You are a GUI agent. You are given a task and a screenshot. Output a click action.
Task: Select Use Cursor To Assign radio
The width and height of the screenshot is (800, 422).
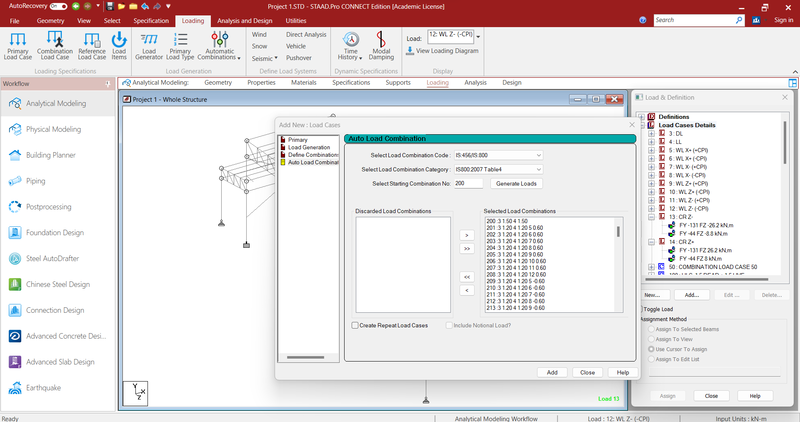coord(651,350)
